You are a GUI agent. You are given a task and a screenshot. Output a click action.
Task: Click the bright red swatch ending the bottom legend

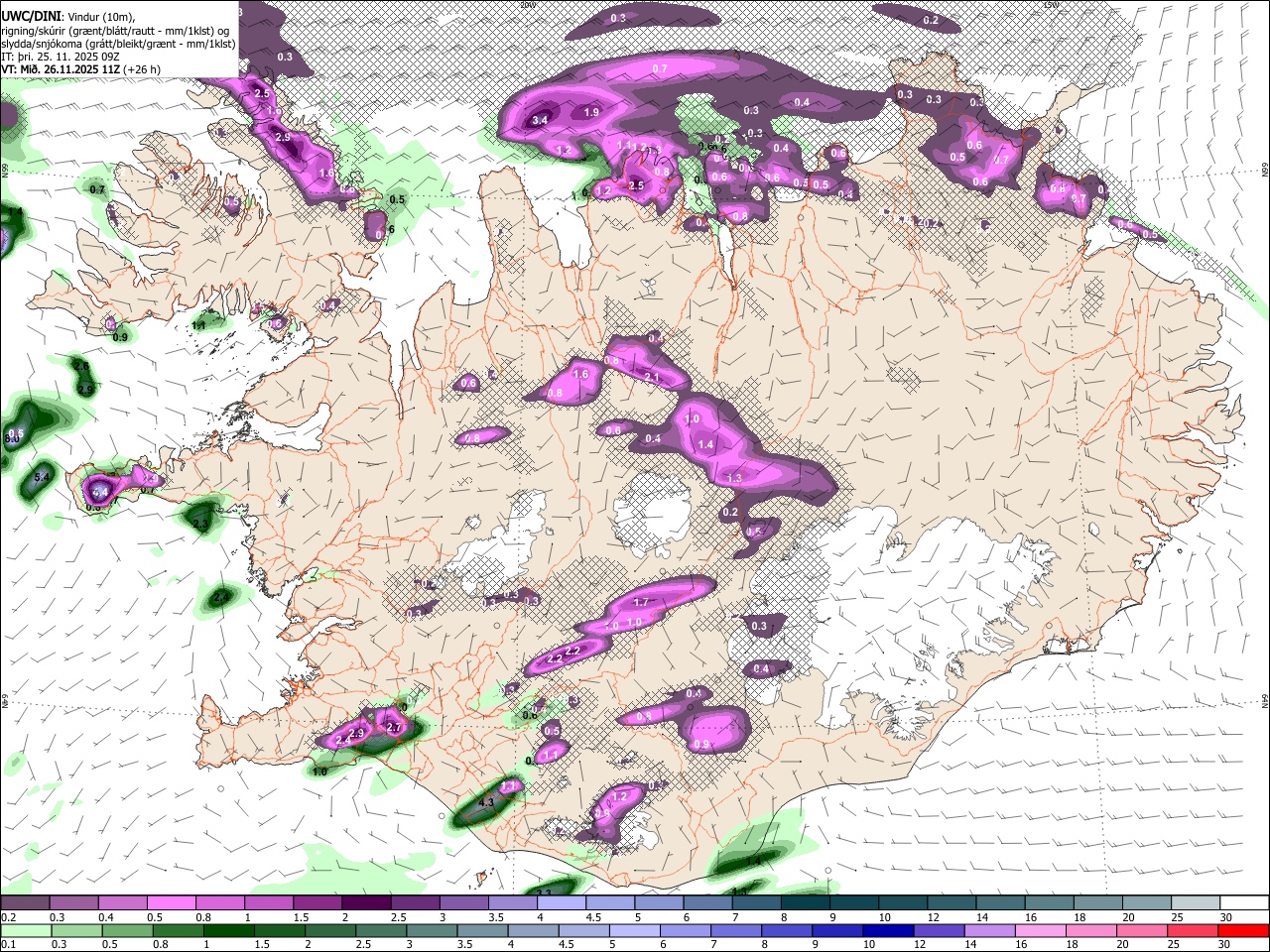tap(1244, 930)
